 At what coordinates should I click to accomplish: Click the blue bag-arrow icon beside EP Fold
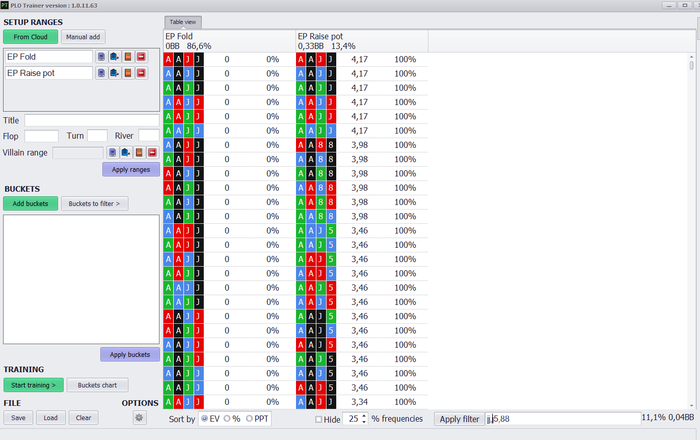coord(114,57)
